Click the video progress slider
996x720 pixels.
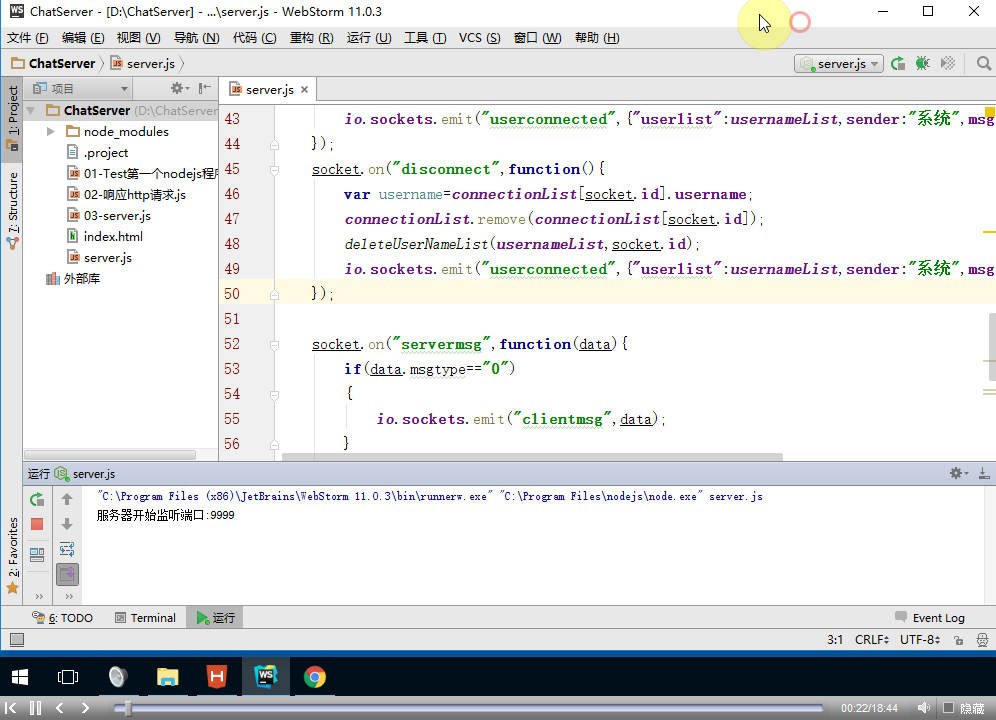(x=127, y=708)
